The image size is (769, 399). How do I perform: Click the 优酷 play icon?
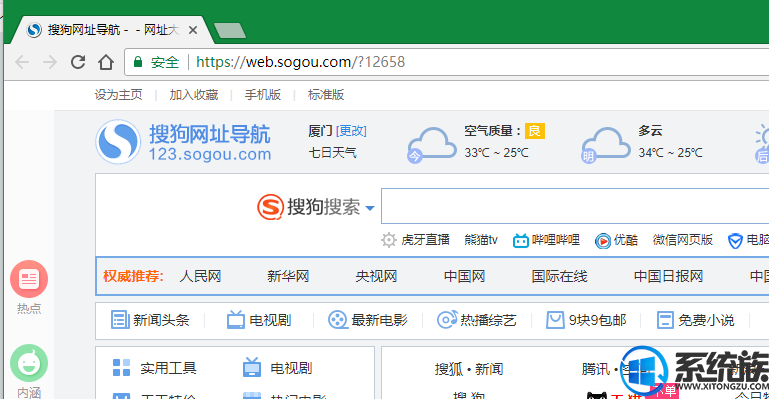[602, 241]
